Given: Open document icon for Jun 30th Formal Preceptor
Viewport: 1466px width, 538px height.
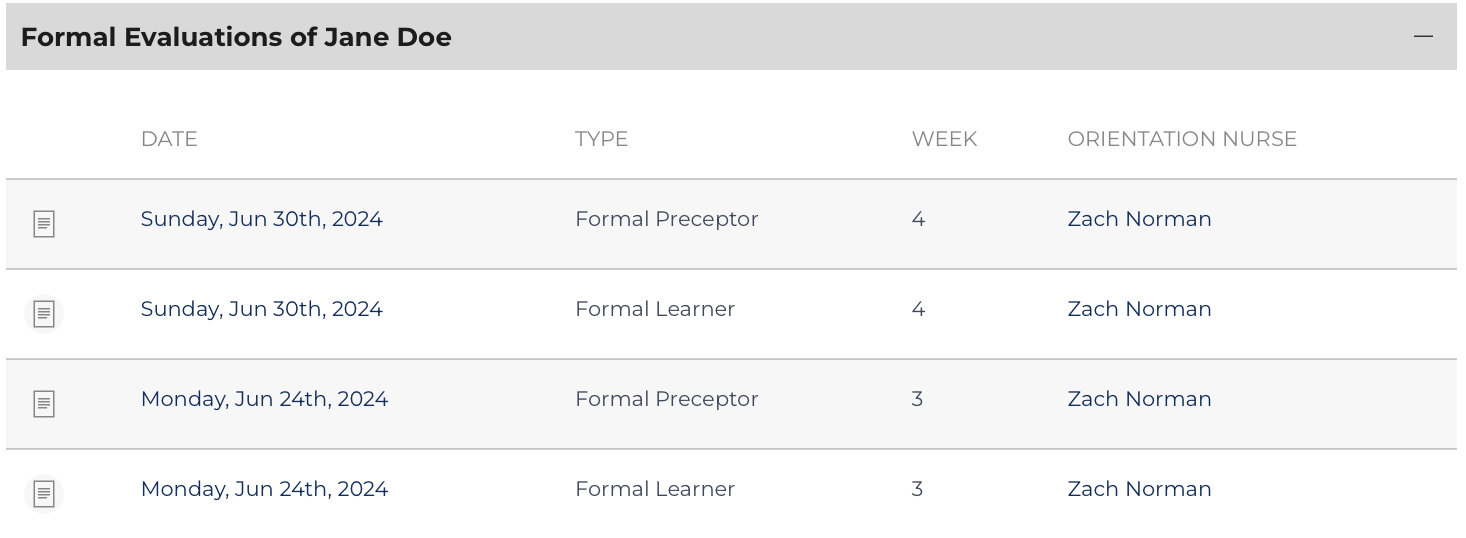Looking at the screenshot, I should [44, 224].
